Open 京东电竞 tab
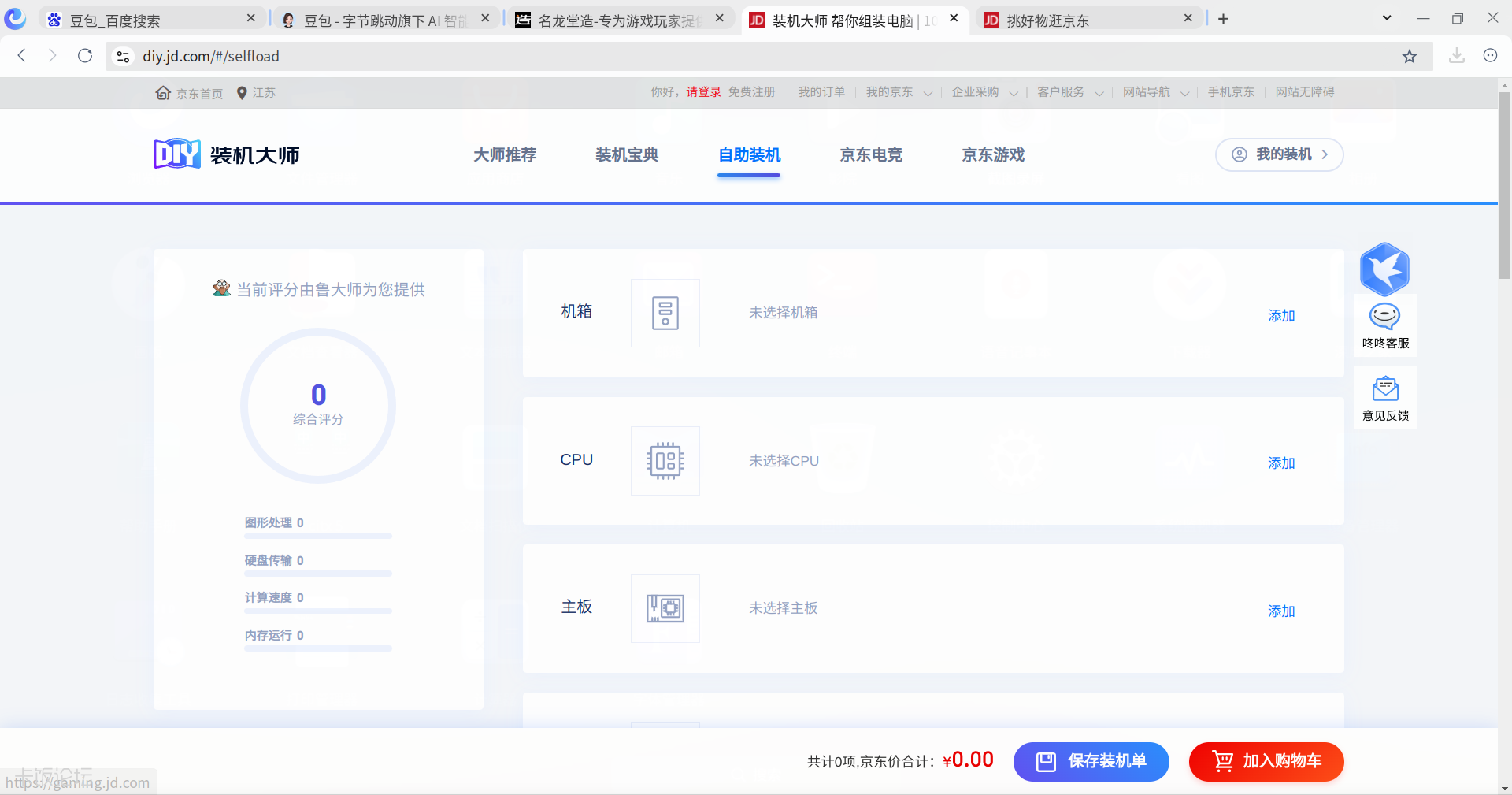The image size is (1512, 795). (x=871, y=154)
